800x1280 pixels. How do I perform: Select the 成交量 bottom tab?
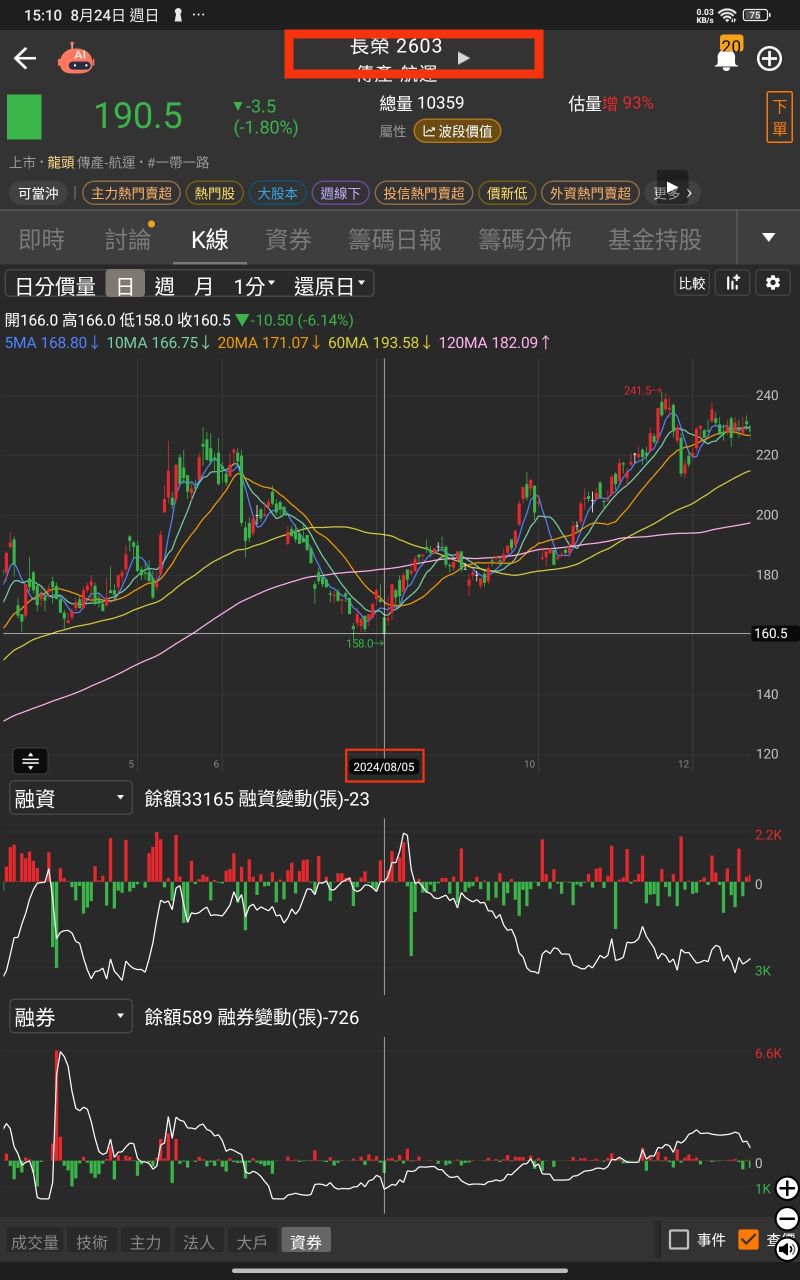(x=35, y=1241)
